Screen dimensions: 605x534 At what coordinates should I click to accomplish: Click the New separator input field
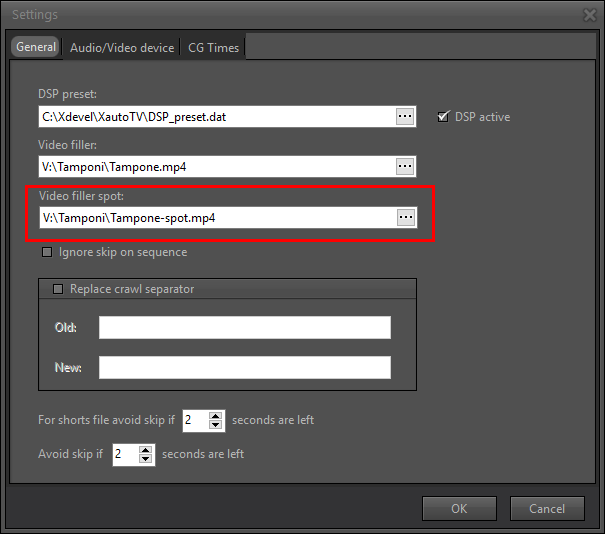pos(245,367)
